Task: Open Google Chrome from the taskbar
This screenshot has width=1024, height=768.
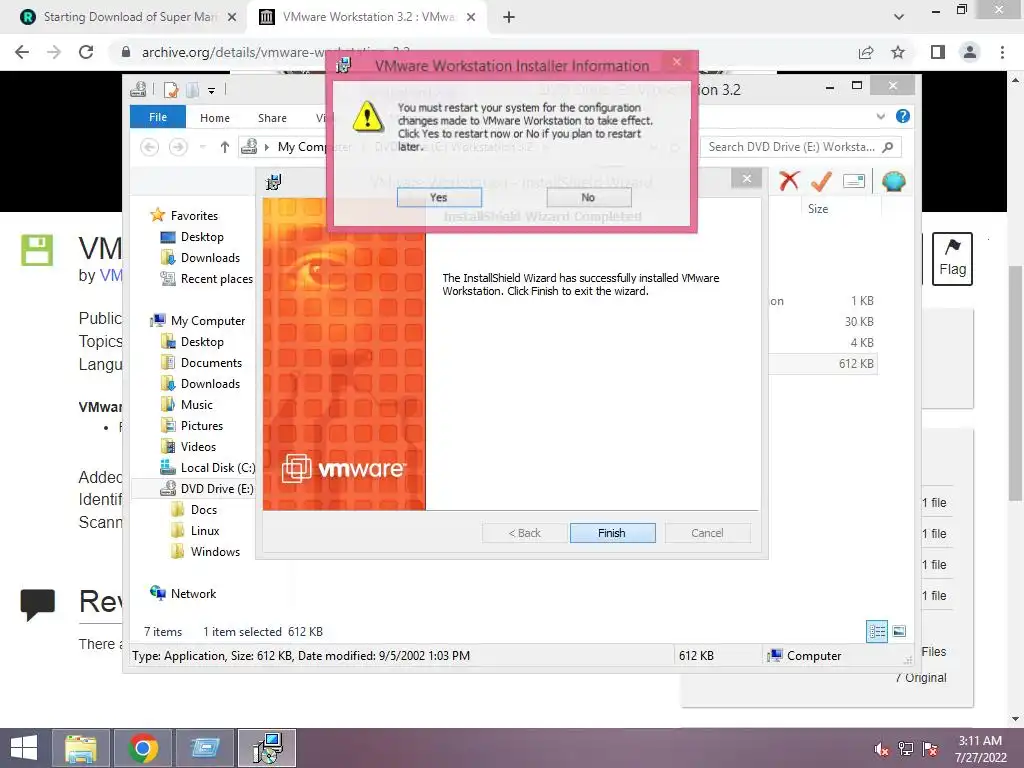Action: (143, 748)
